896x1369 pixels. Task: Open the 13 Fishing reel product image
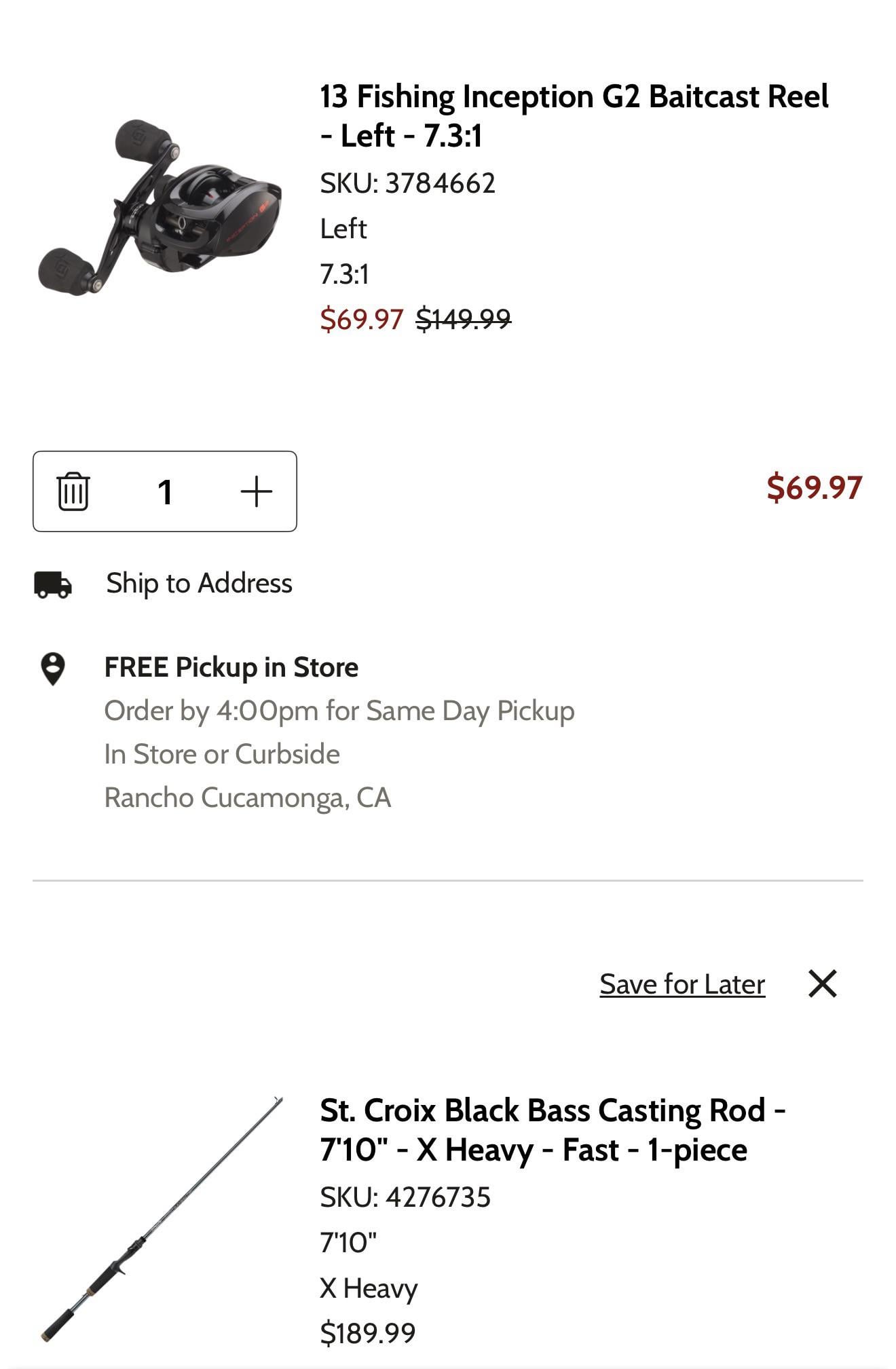tap(160, 207)
